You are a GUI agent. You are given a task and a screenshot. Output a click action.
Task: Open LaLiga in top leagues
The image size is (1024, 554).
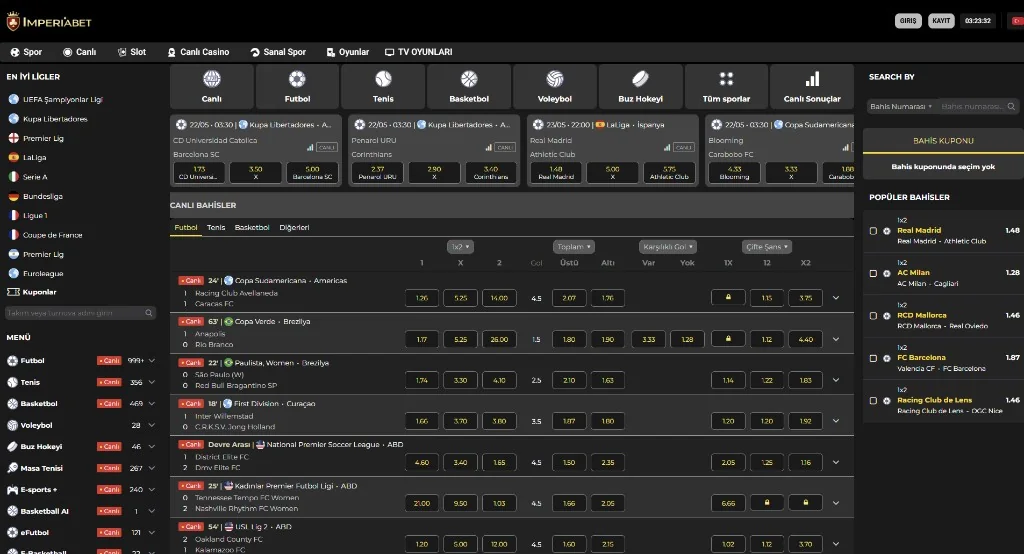click(x=27, y=157)
